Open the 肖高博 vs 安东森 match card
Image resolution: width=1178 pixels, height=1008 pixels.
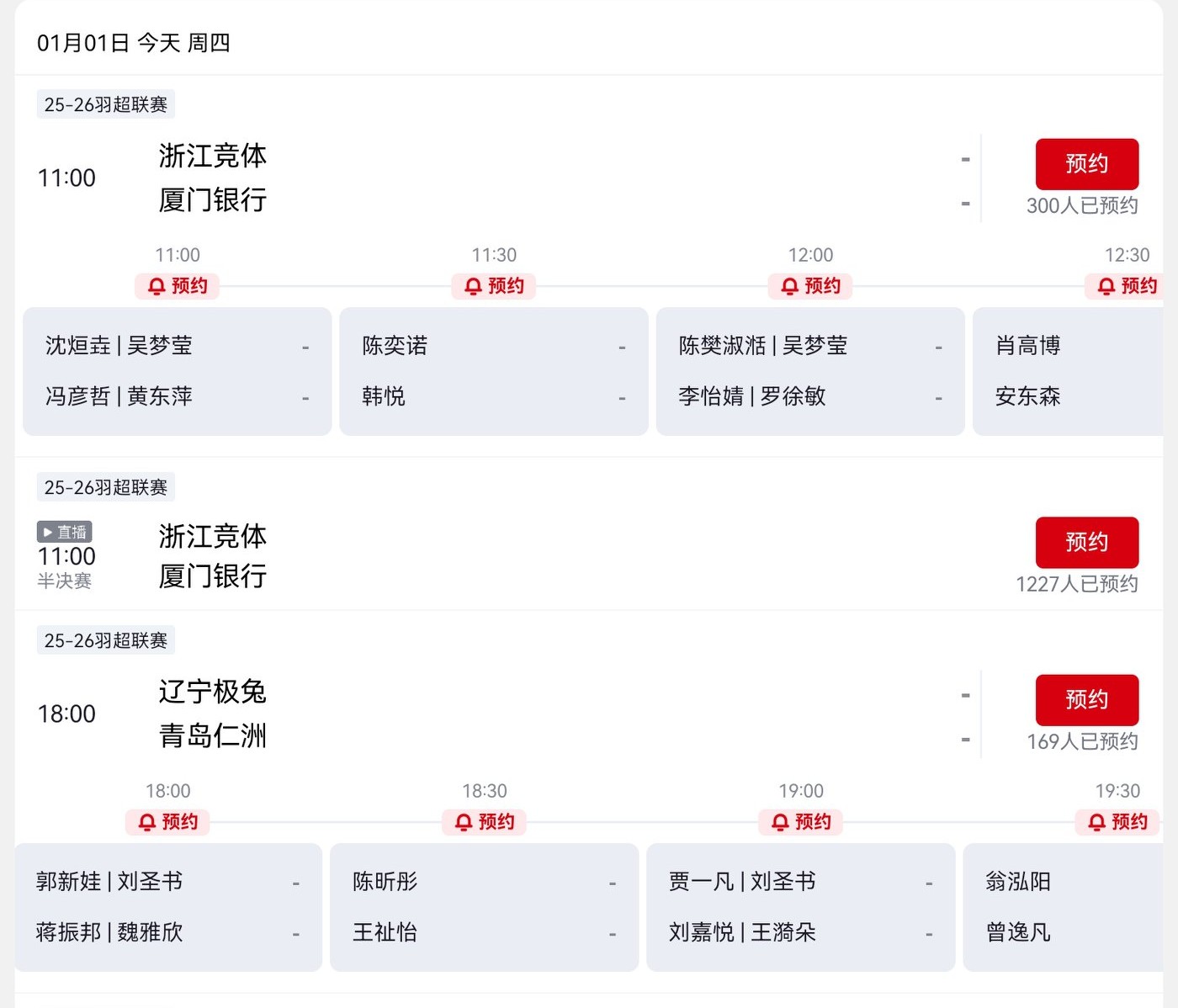pos(1069,371)
